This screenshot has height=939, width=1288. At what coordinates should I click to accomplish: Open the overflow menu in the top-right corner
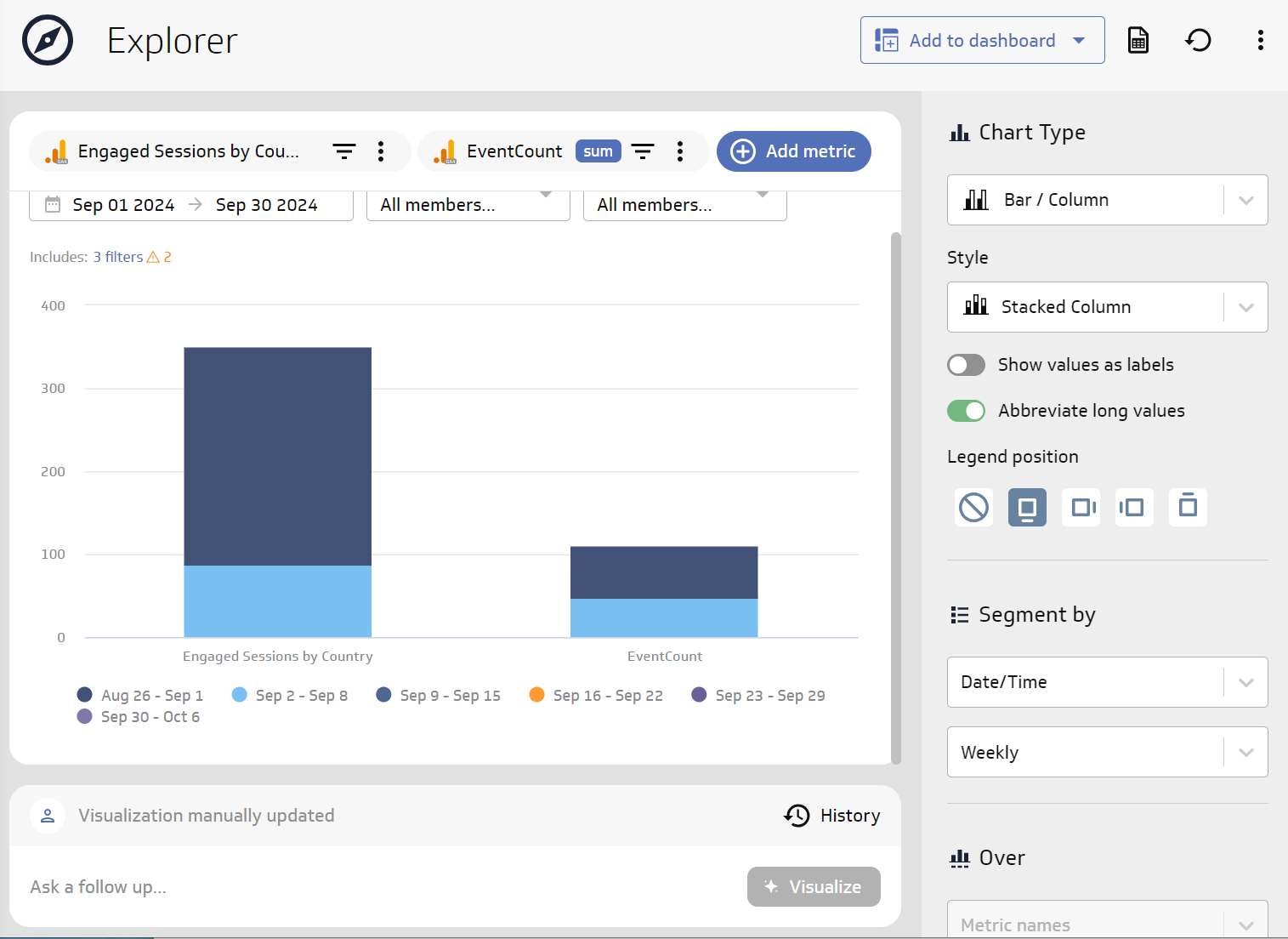click(x=1261, y=40)
